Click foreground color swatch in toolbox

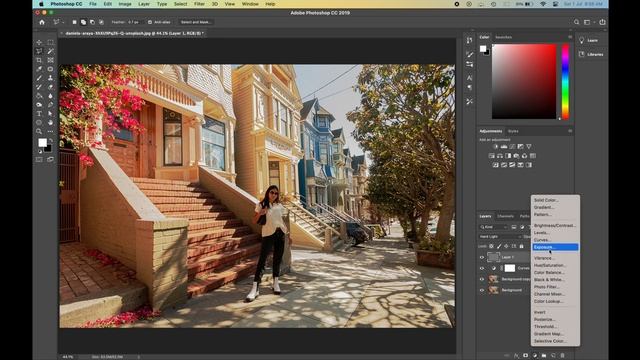coord(42,142)
